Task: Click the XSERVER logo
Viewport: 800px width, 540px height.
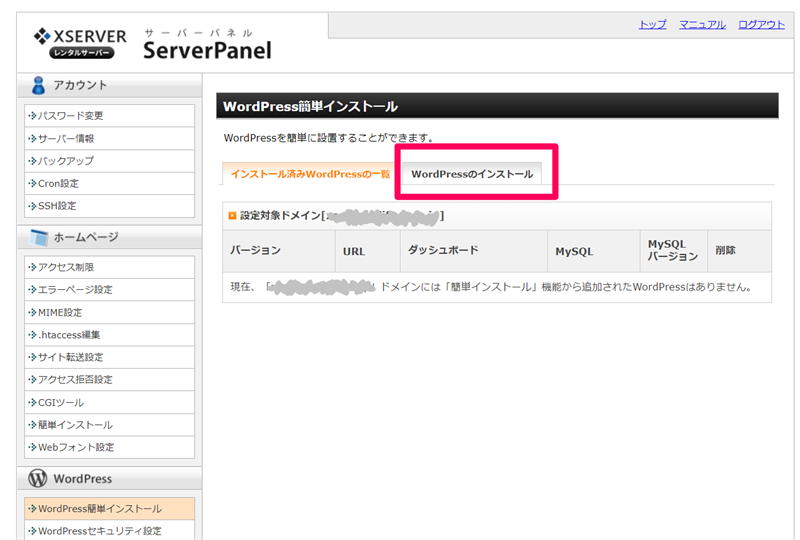Action: 80,43
